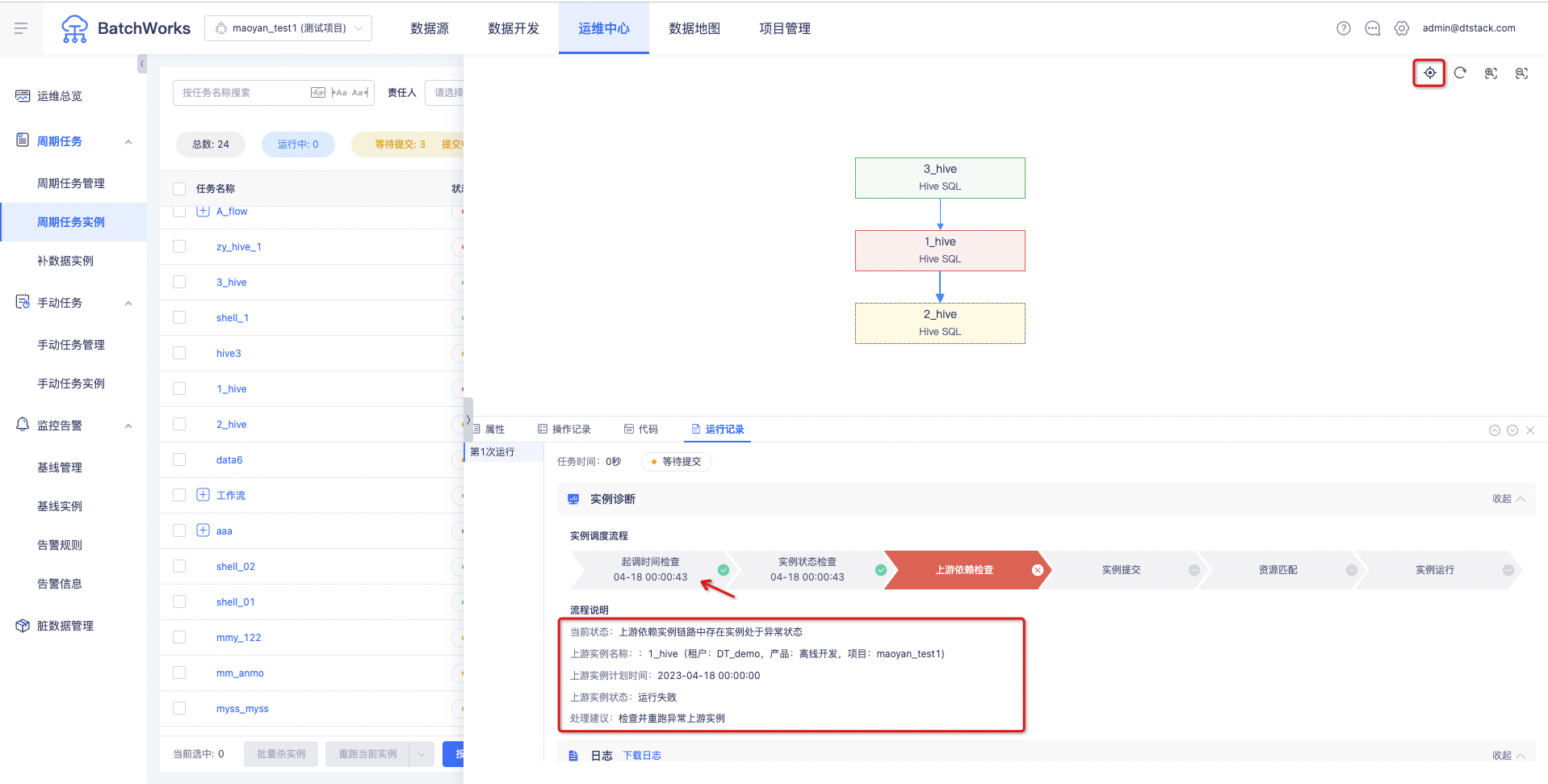Toggle the case-sensitive search icon
This screenshot has width=1548, height=784.
tap(318, 93)
